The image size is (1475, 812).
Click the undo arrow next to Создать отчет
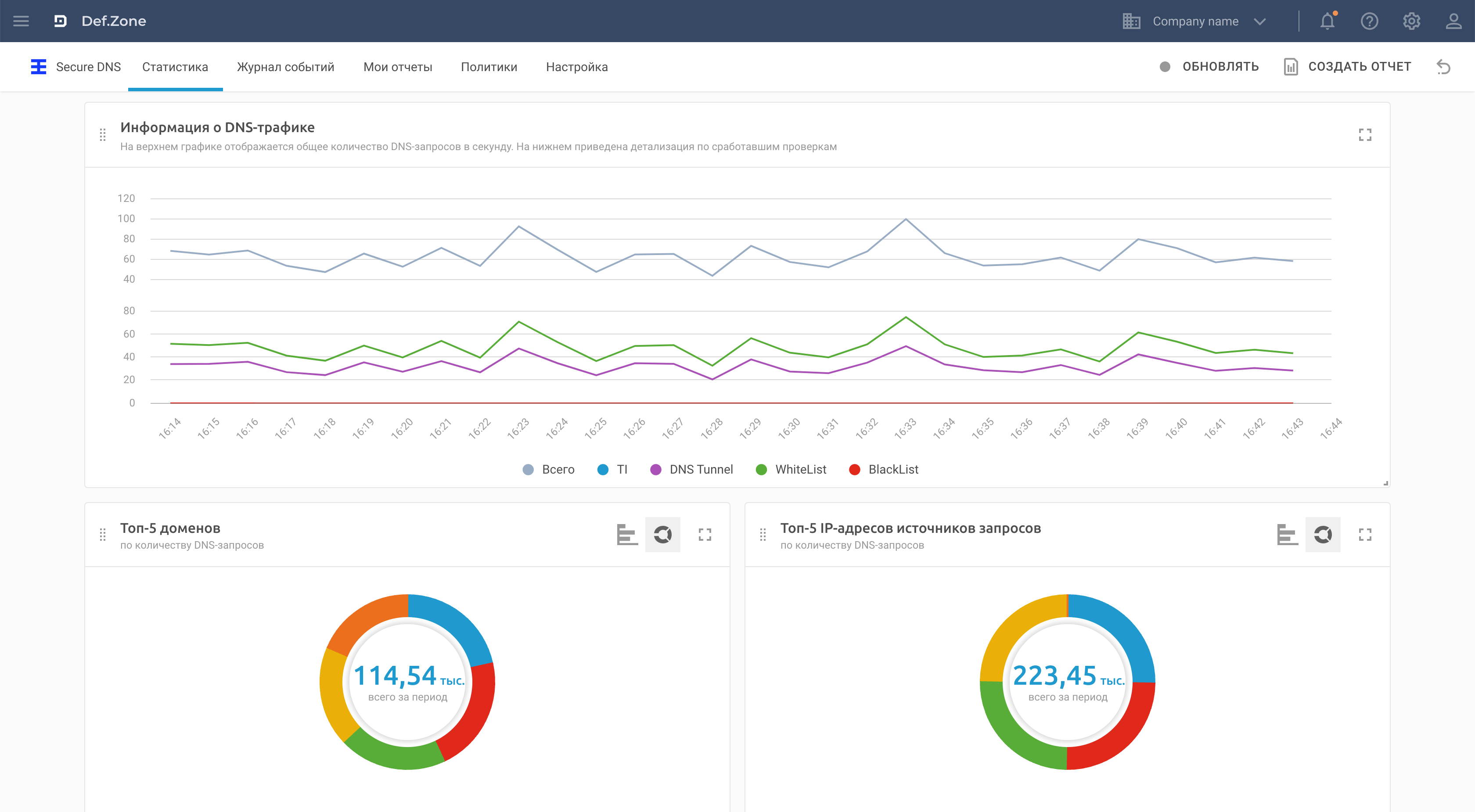point(1443,67)
